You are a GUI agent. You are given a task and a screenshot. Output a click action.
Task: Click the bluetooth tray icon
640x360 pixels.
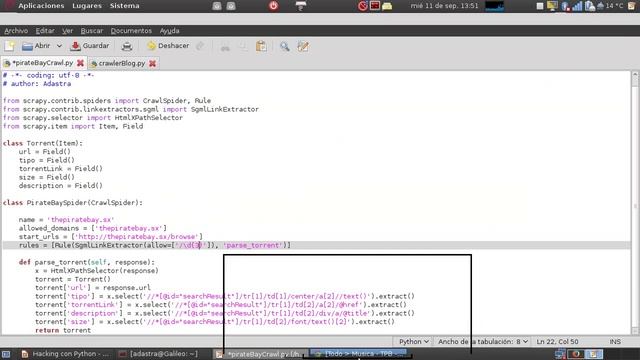[565, 6]
